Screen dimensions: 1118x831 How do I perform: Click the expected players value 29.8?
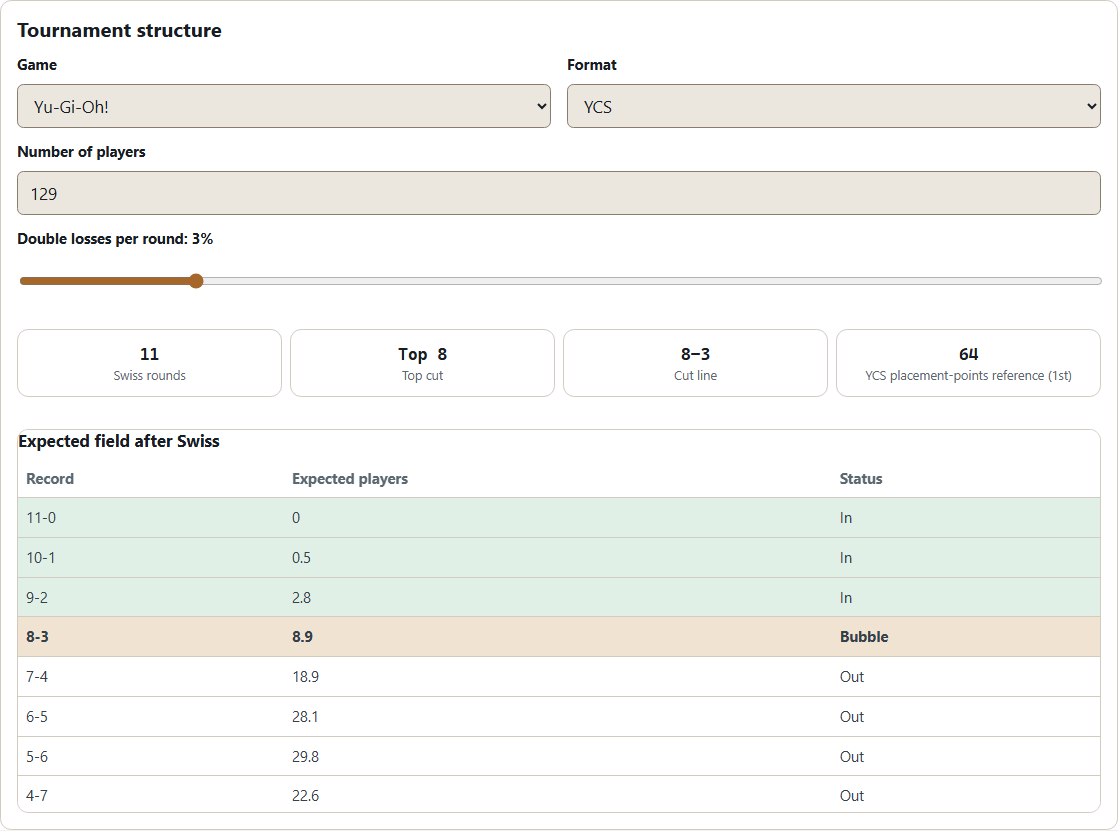[x=305, y=757]
